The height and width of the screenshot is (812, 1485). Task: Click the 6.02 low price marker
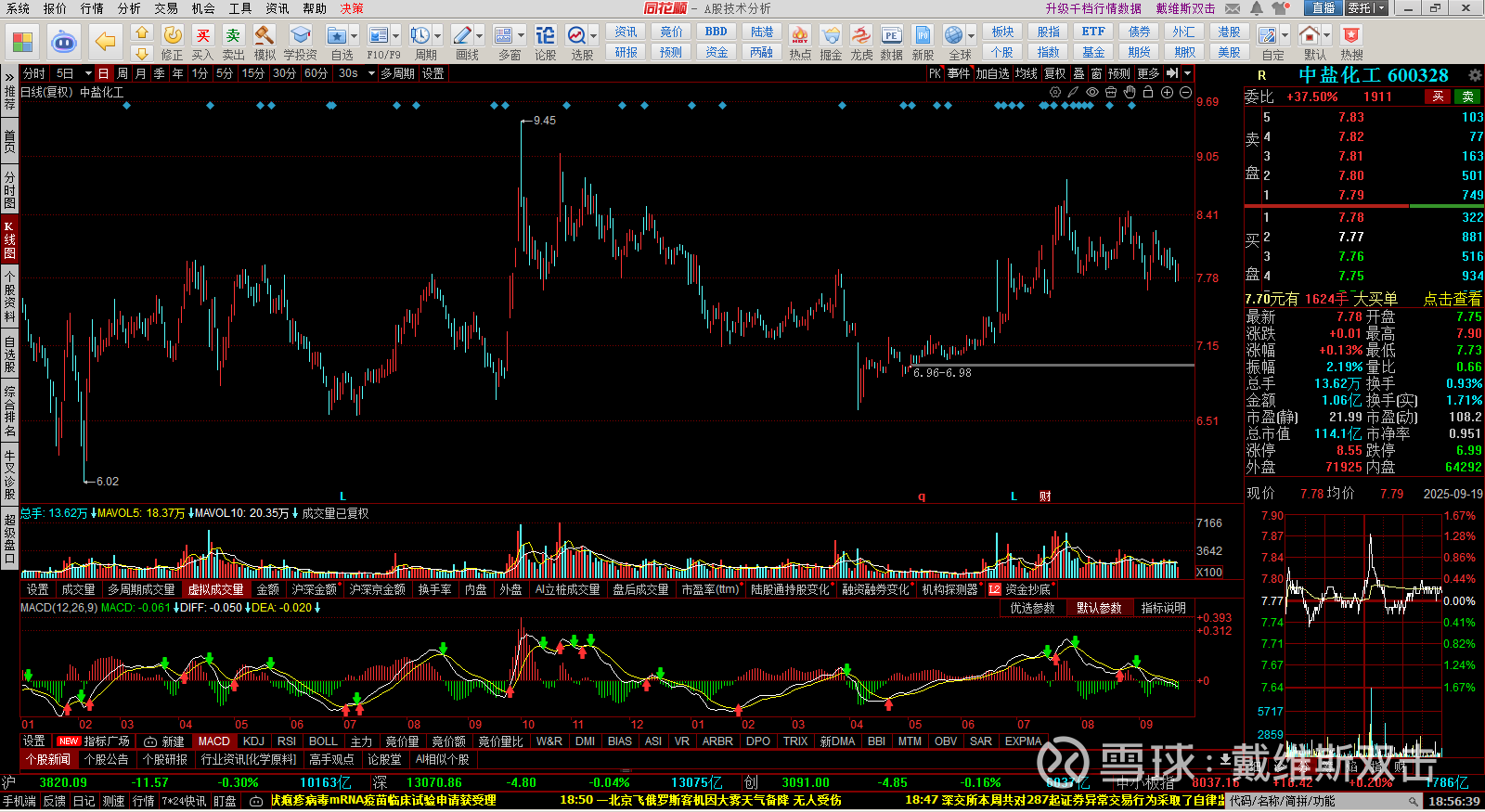click(108, 482)
